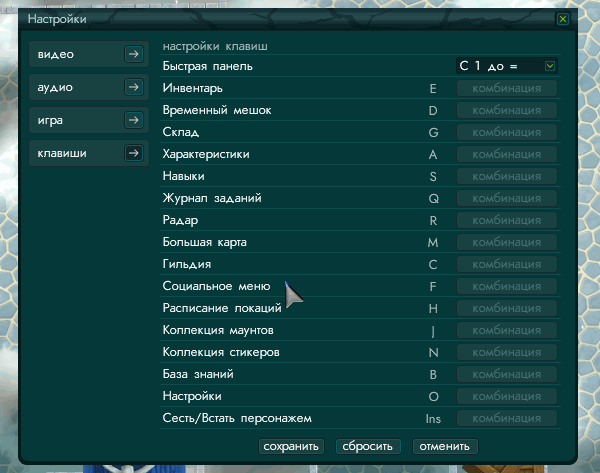Set комбинация for Склад
Image resolution: width=600 pixels, height=473 pixels.
pos(507,132)
